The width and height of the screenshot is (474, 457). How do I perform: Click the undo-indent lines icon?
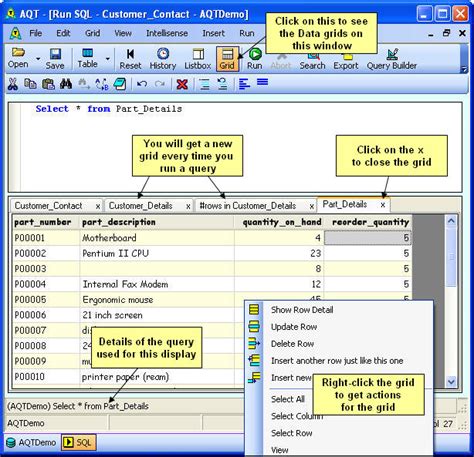click(222, 84)
